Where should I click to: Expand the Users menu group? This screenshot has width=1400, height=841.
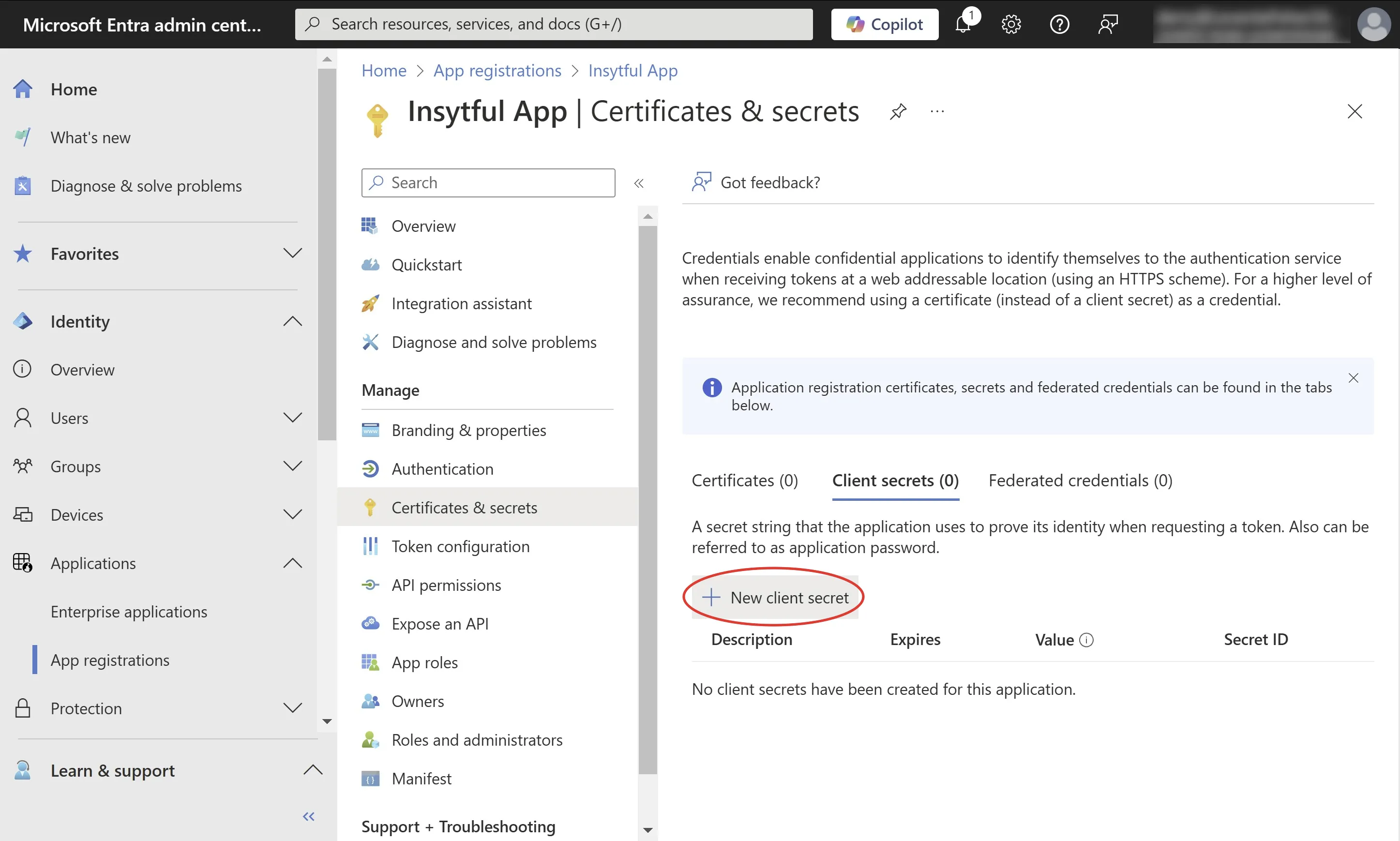pyautogui.click(x=292, y=418)
